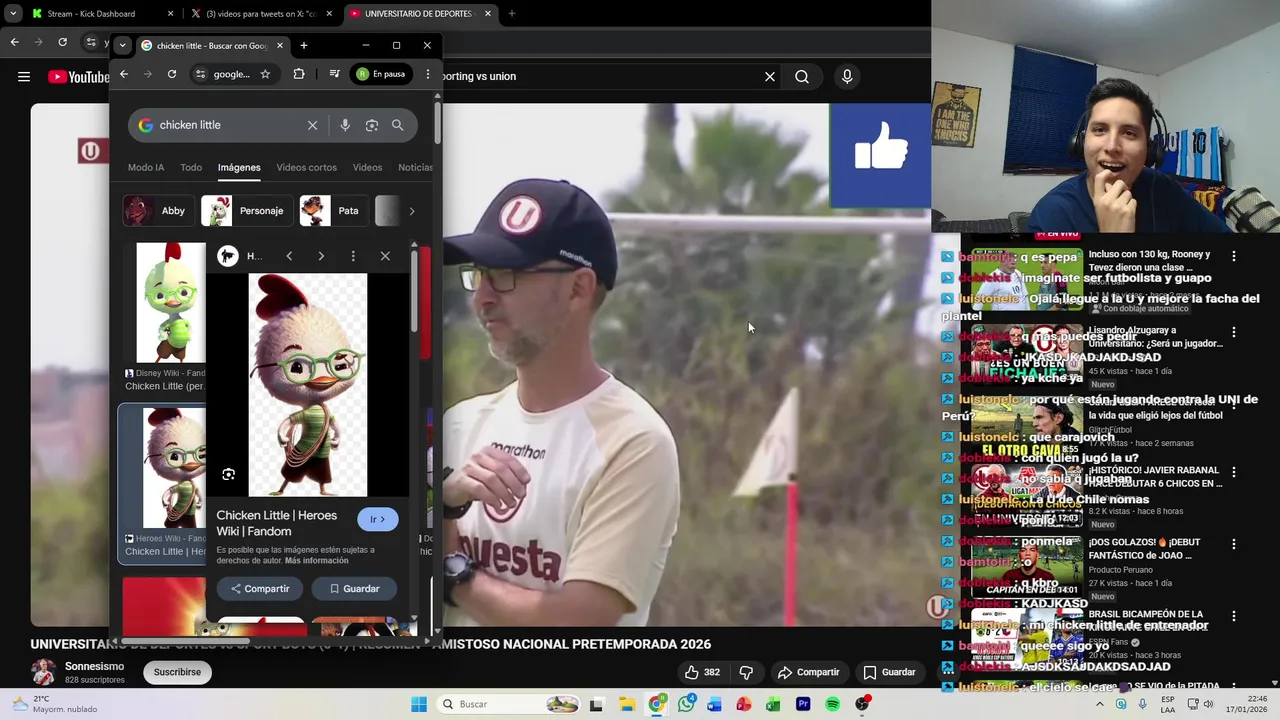Viewport: 1280px width, 720px height.
Task: Click the Windows taskbar Buscar search box
Action: pos(507,704)
